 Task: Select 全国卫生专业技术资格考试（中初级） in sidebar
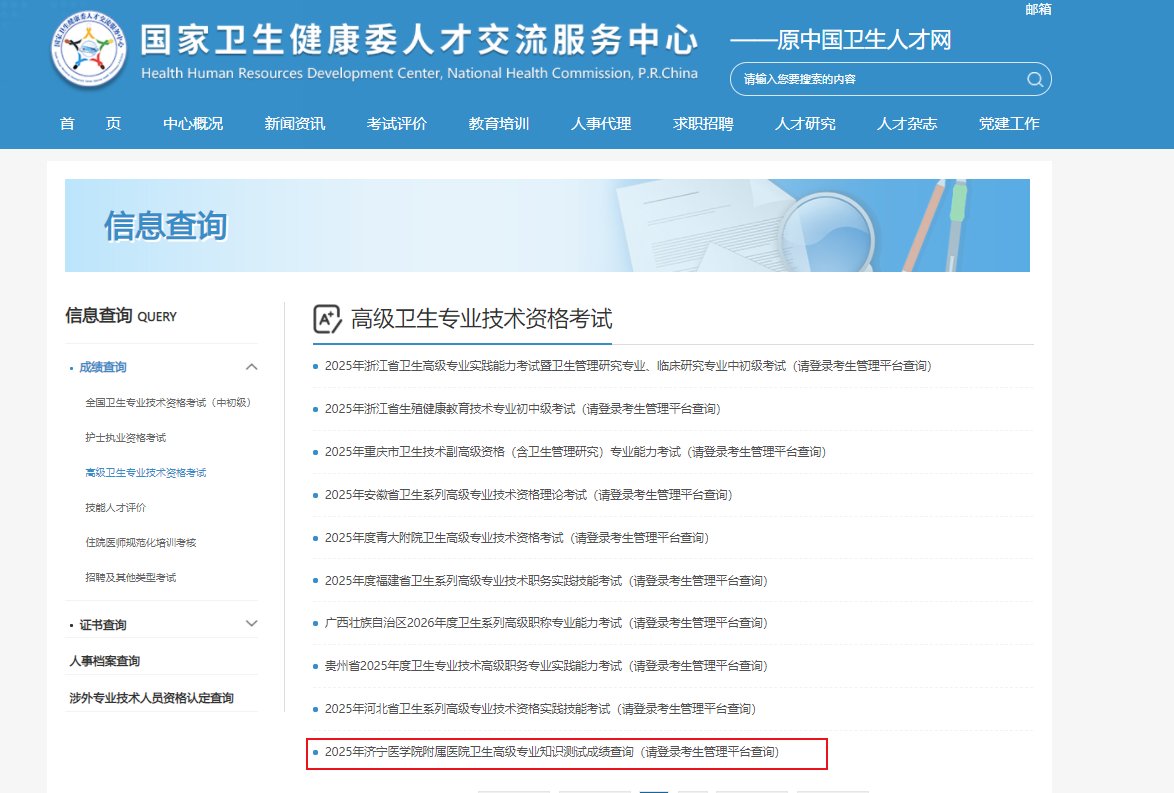tap(168, 403)
